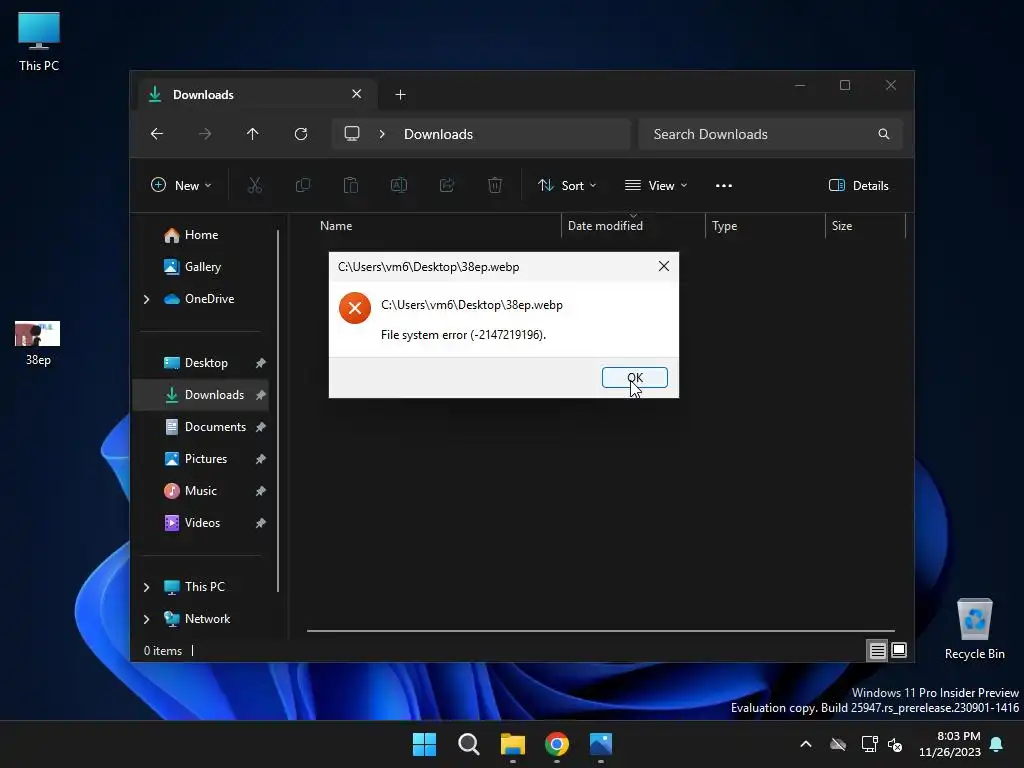Image resolution: width=1024 pixels, height=768 pixels.
Task: Go up one folder level
Action: [253, 134]
